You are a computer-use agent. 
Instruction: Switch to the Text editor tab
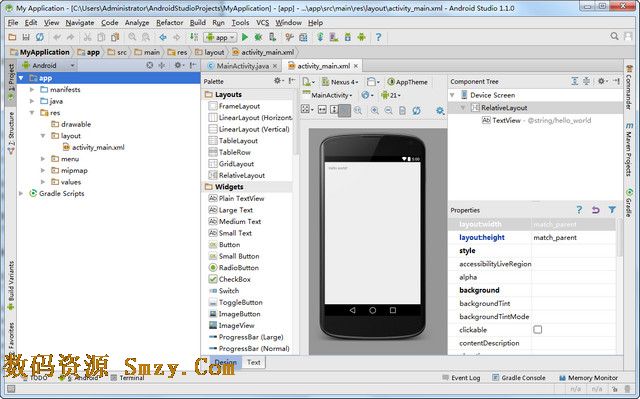[x=253, y=362]
